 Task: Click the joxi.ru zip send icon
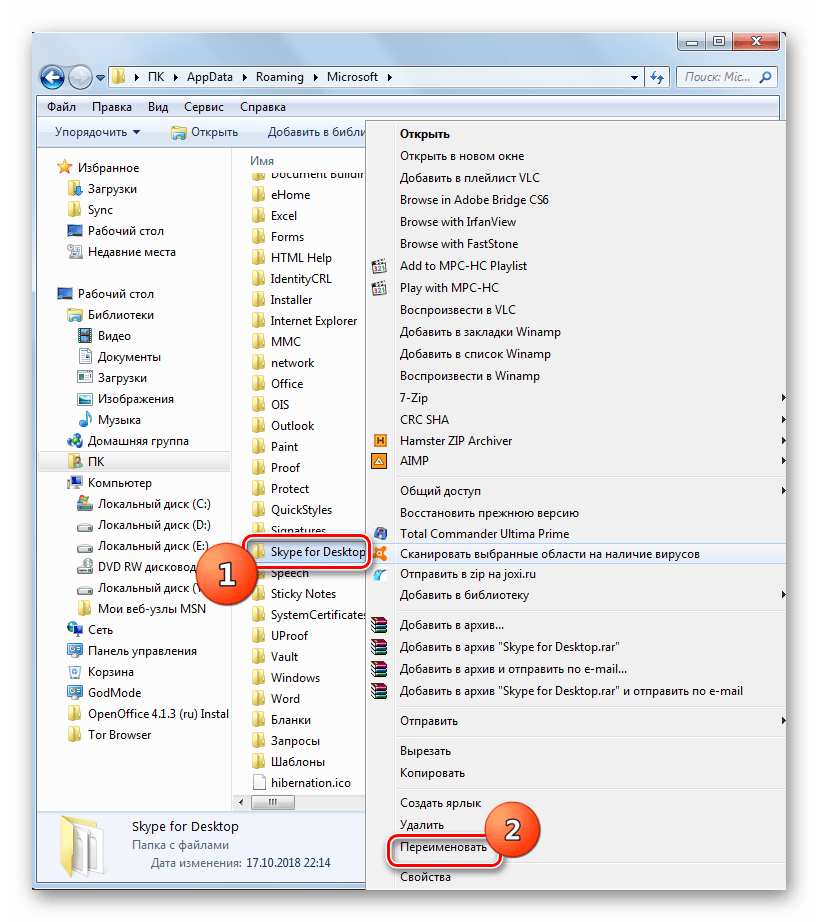click(x=380, y=574)
